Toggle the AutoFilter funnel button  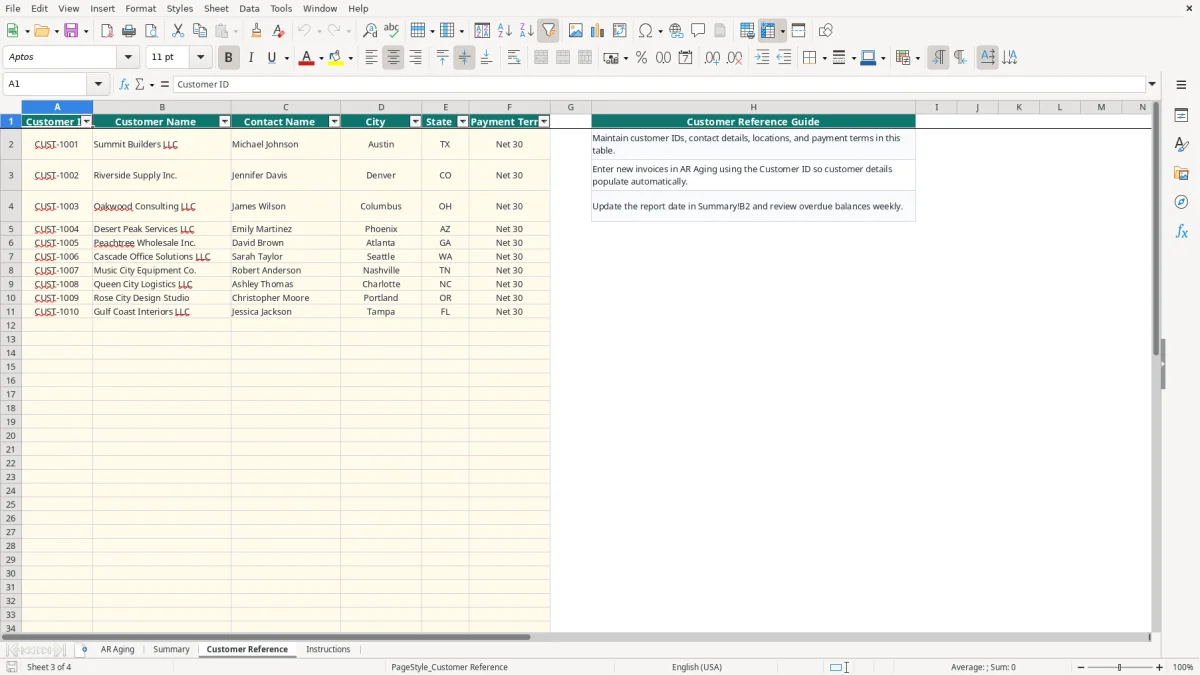click(x=548, y=31)
